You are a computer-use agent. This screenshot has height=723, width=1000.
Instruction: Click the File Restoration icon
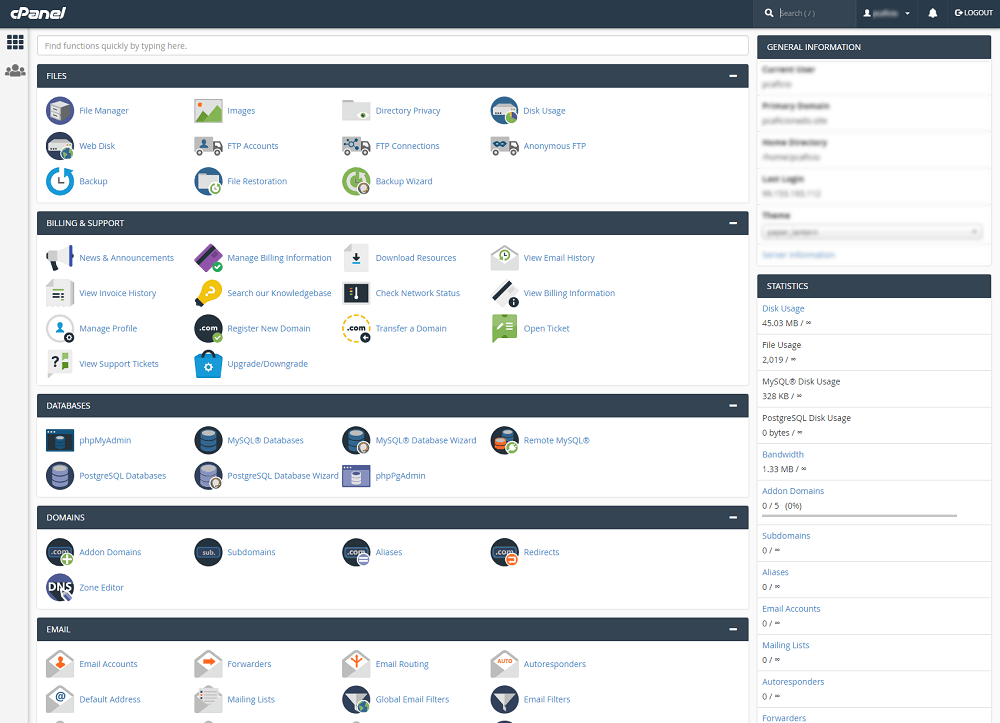click(x=208, y=181)
